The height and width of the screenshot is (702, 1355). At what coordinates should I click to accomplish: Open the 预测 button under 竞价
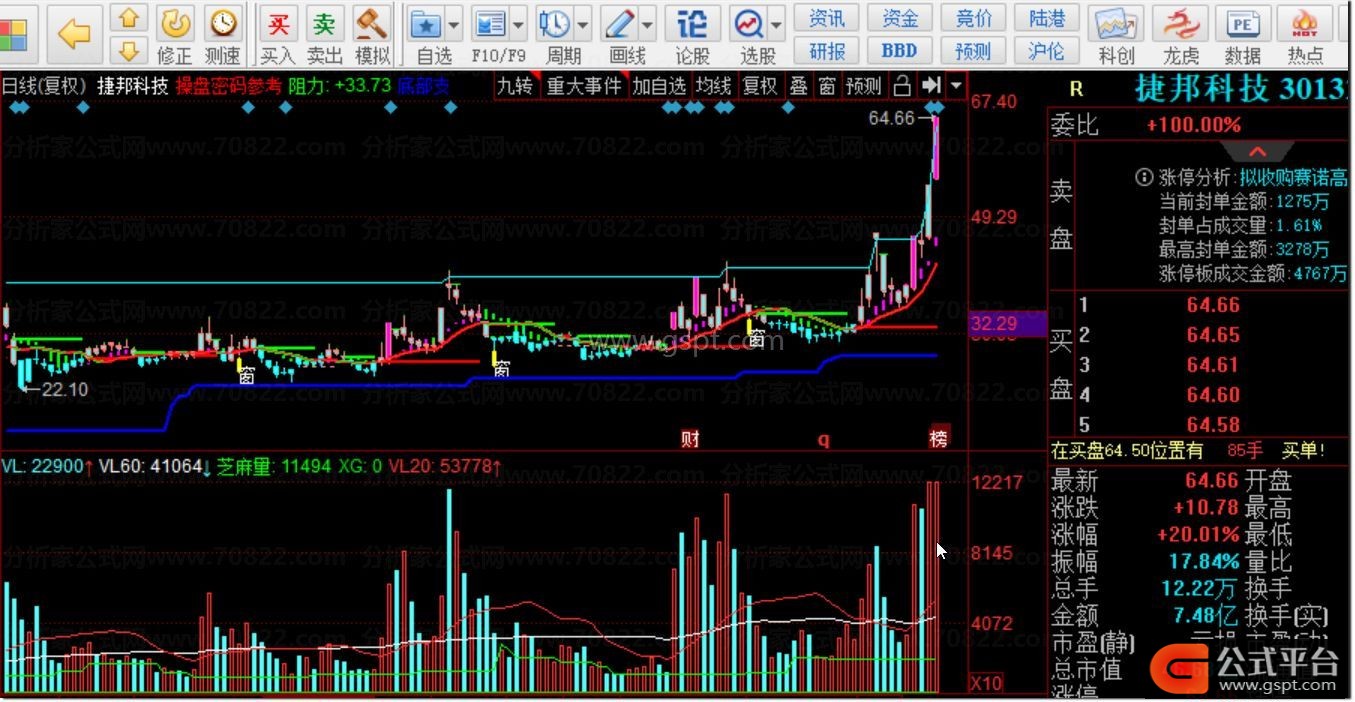click(974, 50)
